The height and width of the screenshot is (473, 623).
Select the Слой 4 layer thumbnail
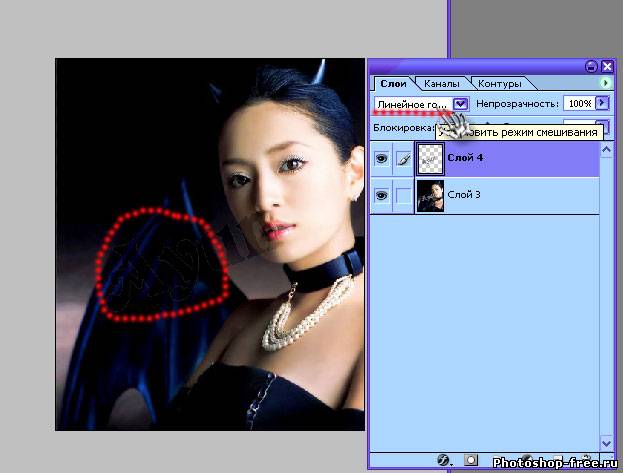[x=430, y=158]
